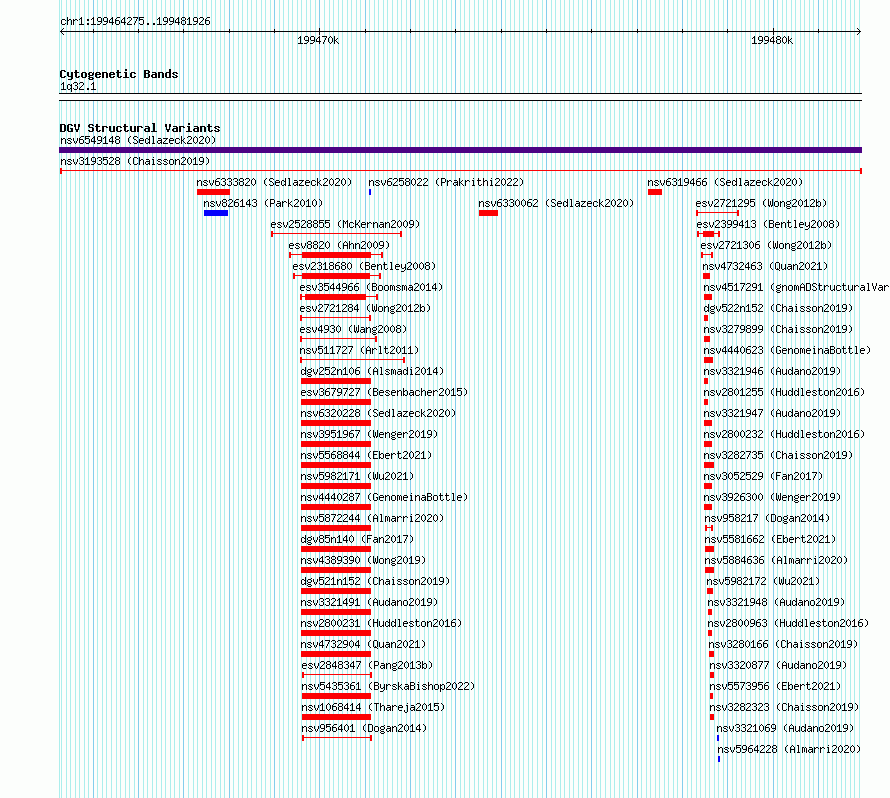Click esv2528855 (McKernan2009) variant label

tap(346, 224)
